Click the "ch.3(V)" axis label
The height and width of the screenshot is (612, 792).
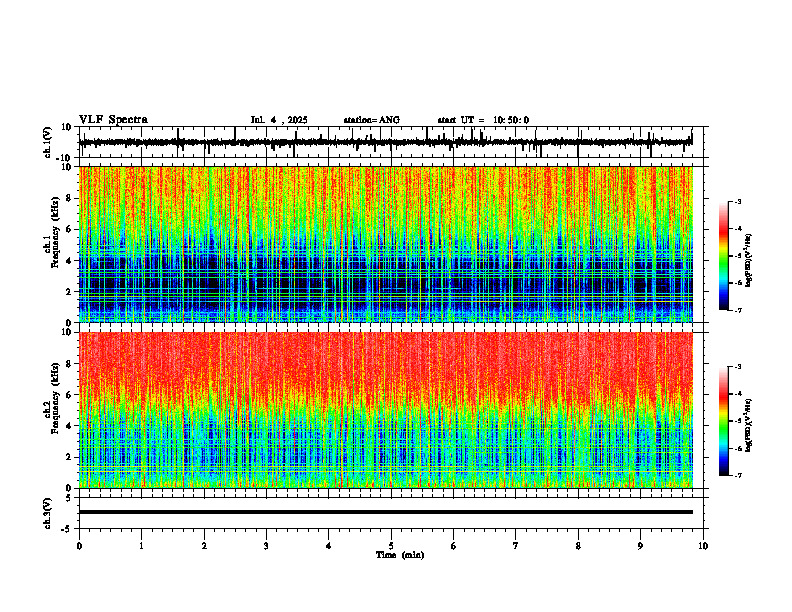point(48,513)
